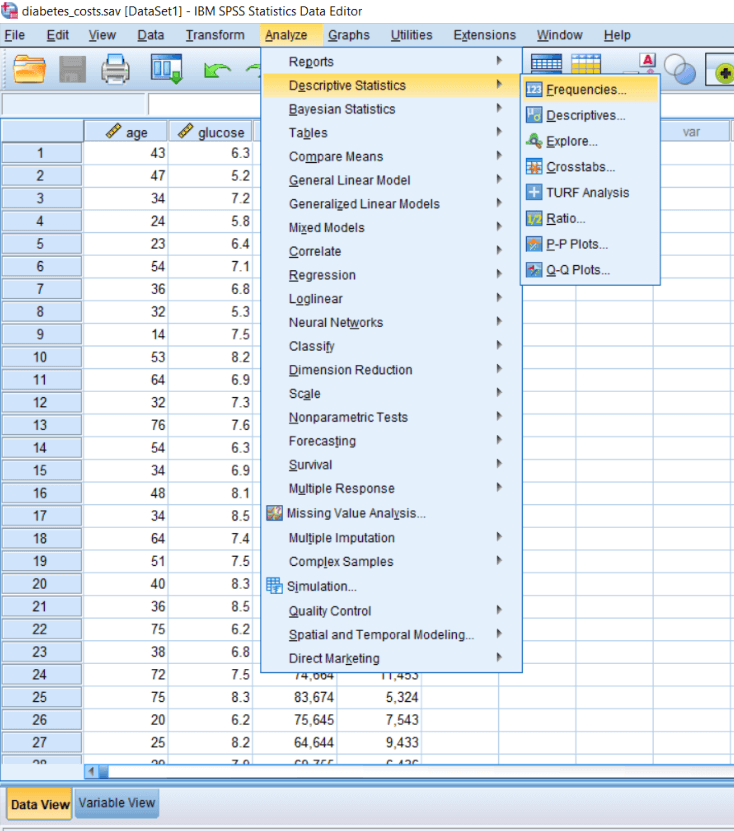This screenshot has height=831, width=734.
Task: Switch to the Variable View tab
Action: click(116, 803)
